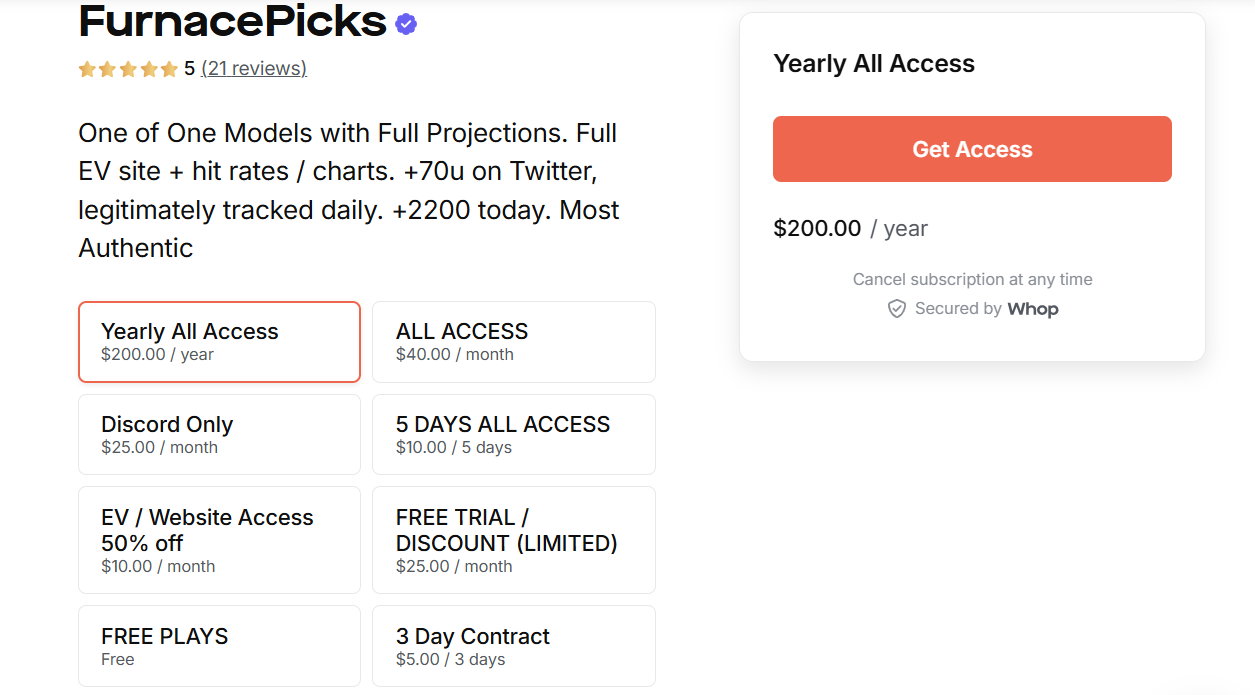Select the Discord Only plan
1255x695 pixels.
coord(219,434)
